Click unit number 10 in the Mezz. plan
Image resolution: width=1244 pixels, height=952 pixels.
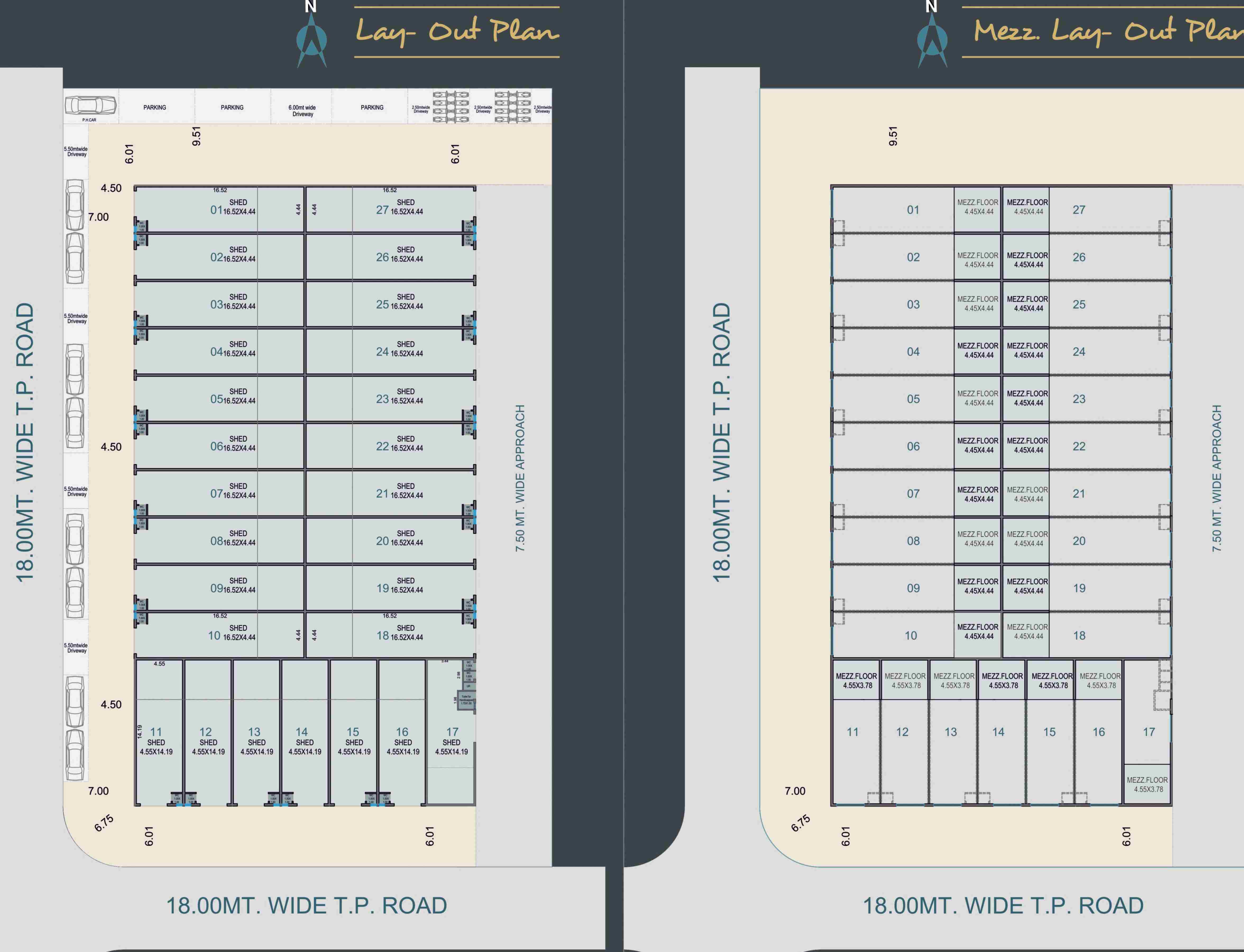coord(911,636)
